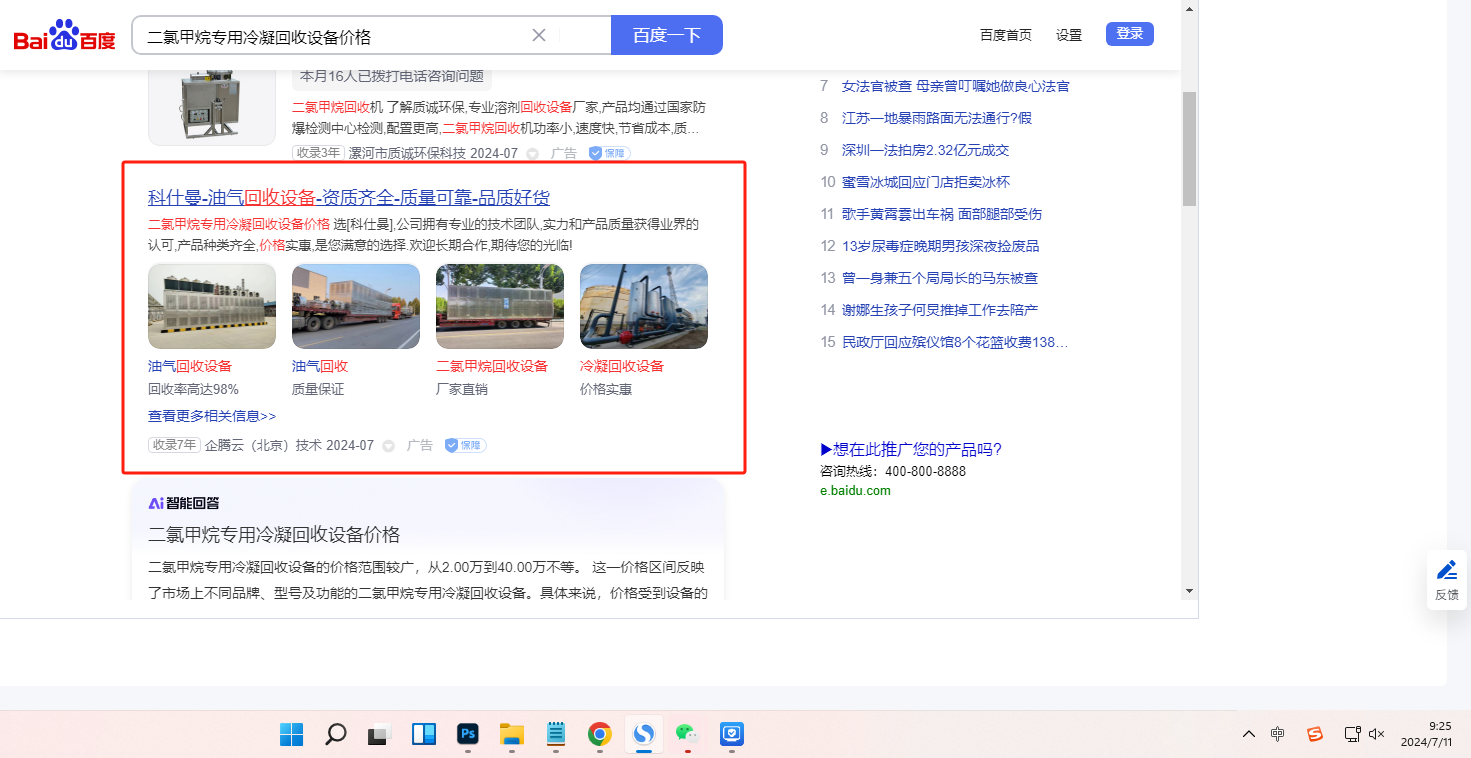Expand hidden system tray icons chevron
Image resolution: width=1471 pixels, height=758 pixels.
[x=1248, y=734]
